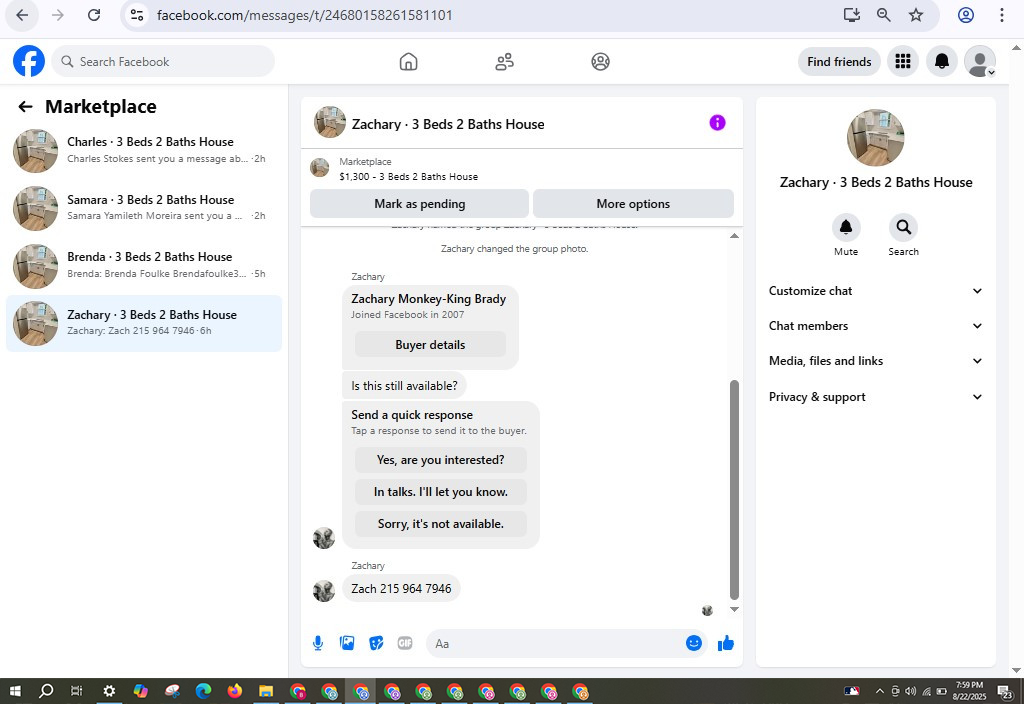
Task: Go back with Marketplace arrow
Action: click(x=25, y=106)
